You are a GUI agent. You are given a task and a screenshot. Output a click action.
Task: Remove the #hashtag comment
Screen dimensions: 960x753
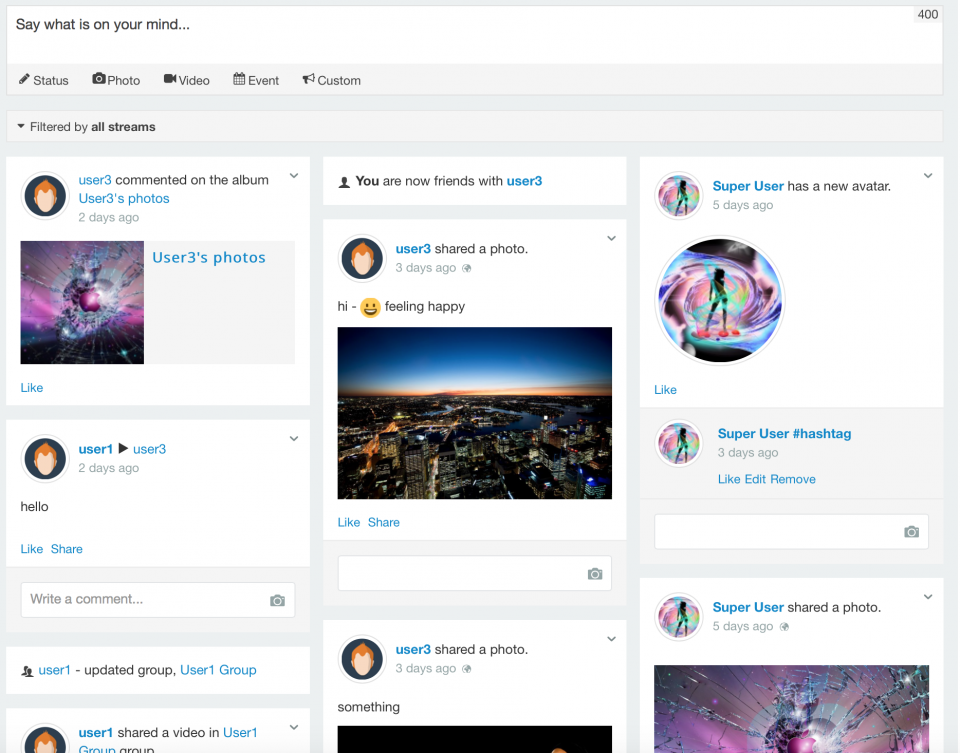pos(793,479)
